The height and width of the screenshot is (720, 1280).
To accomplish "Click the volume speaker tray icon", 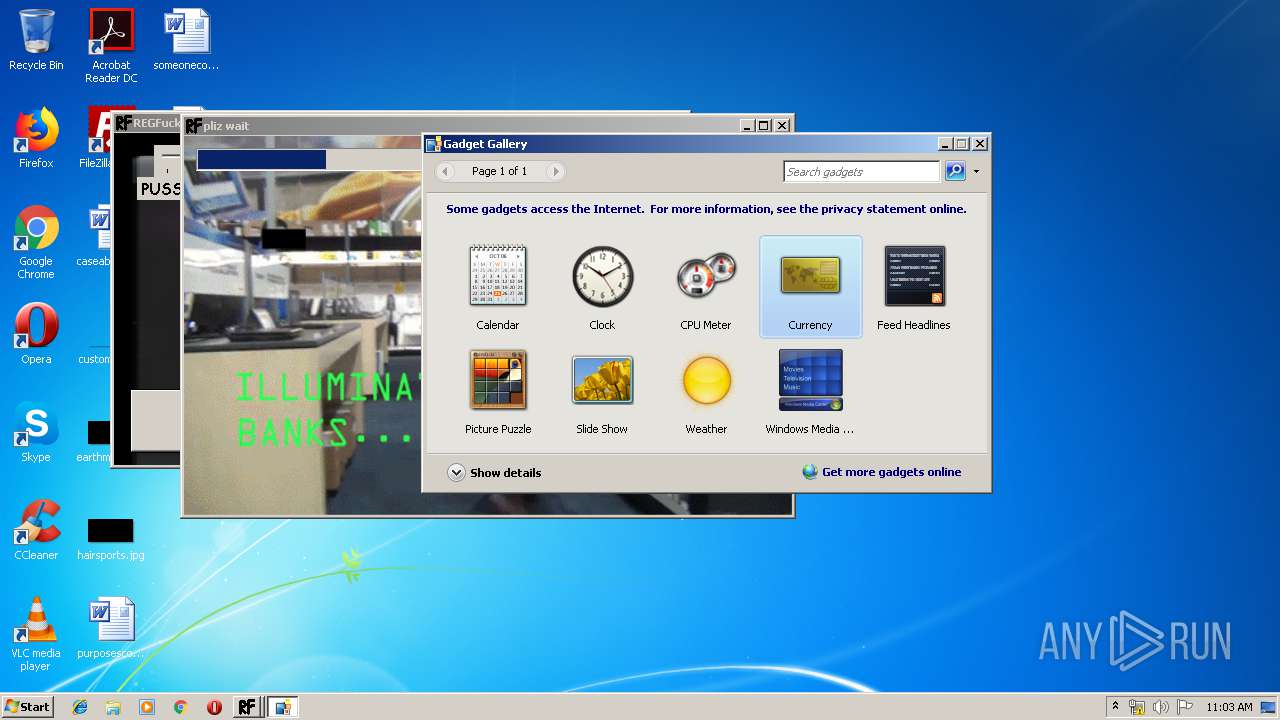I will [x=1160, y=707].
